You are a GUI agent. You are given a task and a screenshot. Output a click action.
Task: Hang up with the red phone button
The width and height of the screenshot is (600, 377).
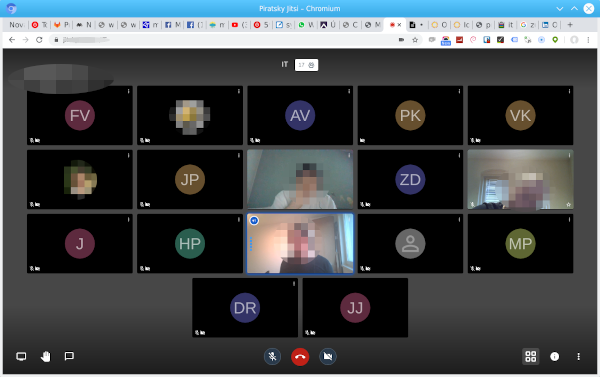pos(300,357)
